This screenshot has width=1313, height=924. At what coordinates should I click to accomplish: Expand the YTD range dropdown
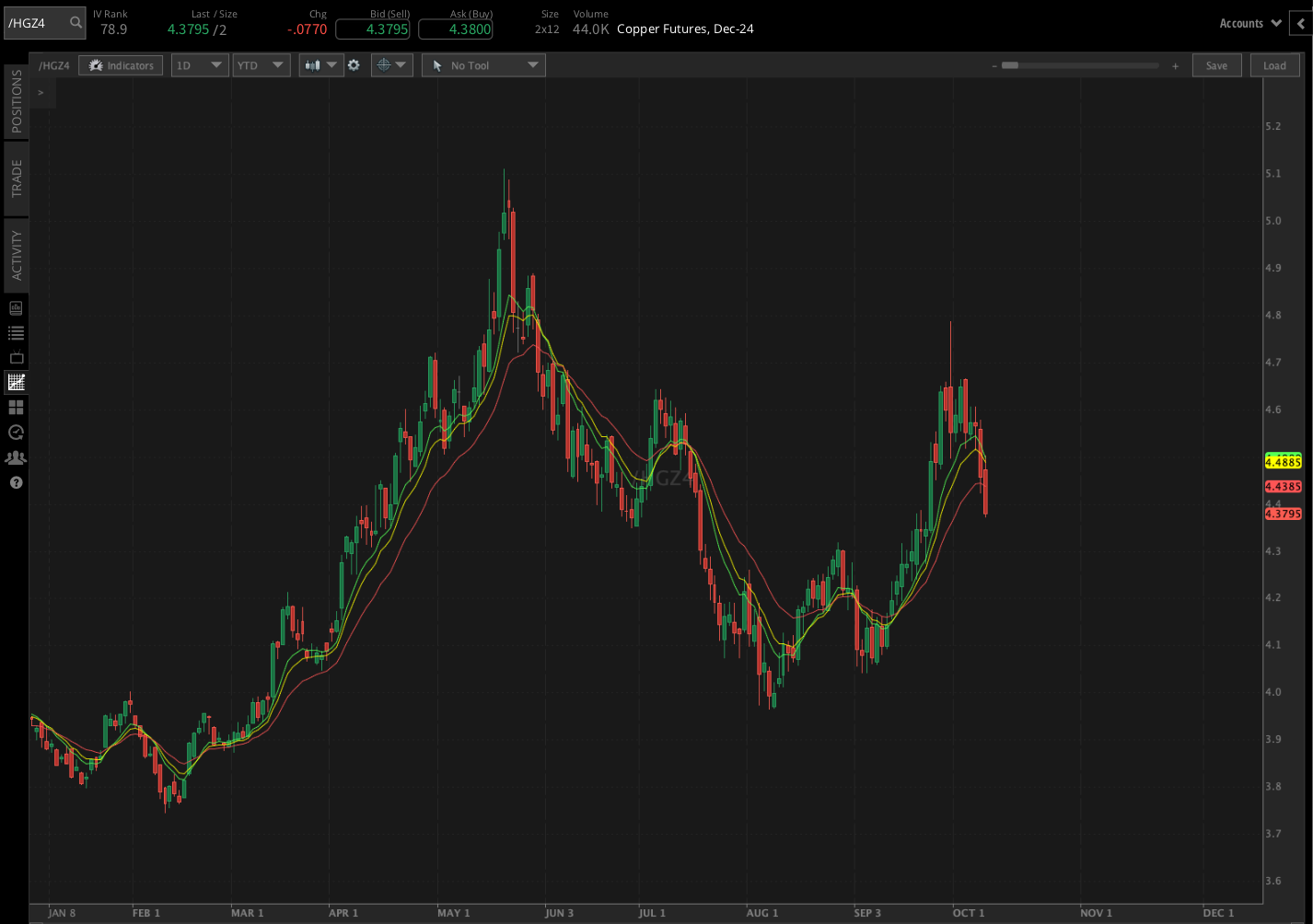click(261, 65)
